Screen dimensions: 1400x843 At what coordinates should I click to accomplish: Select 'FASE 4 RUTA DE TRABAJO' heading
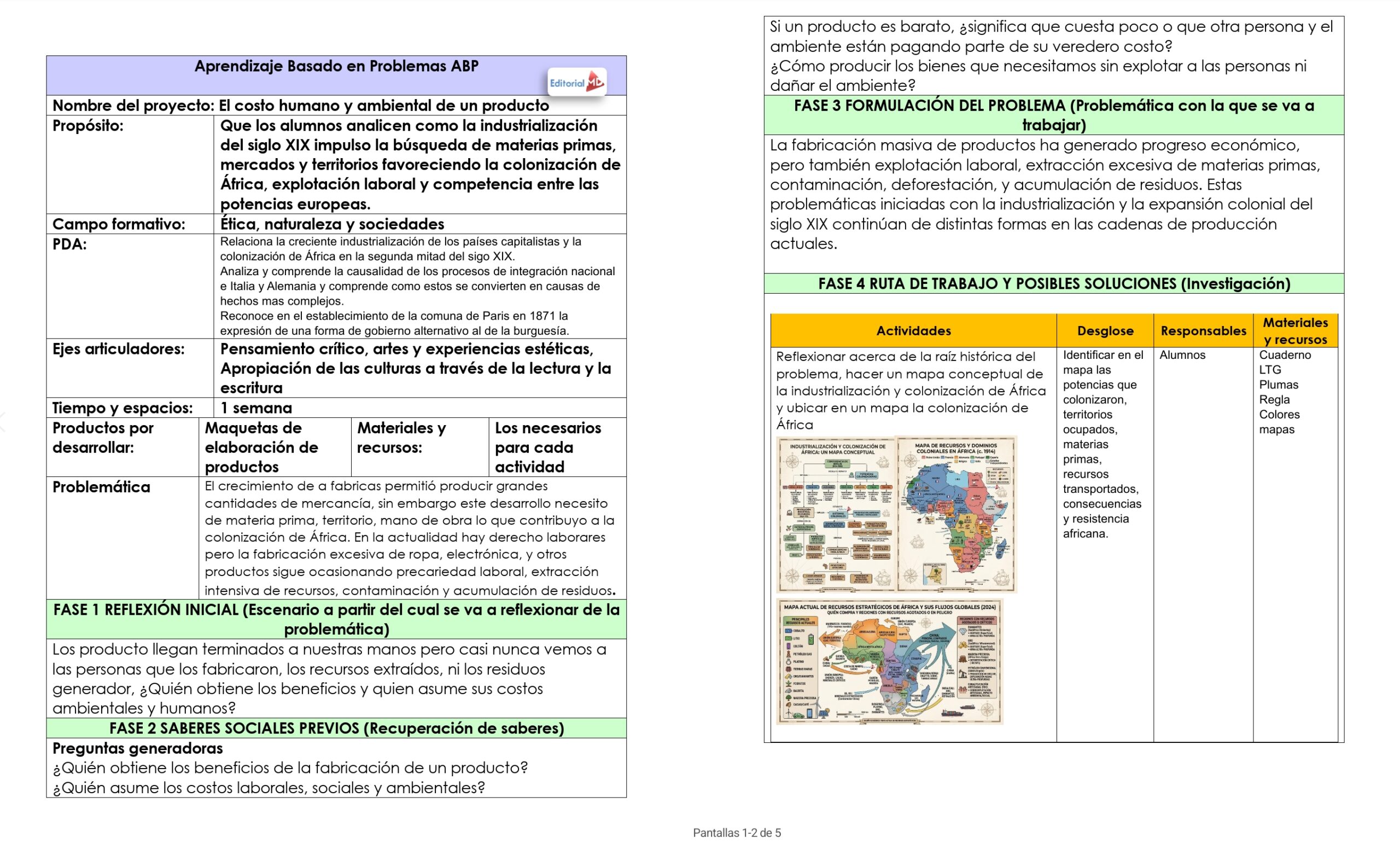click(1054, 283)
